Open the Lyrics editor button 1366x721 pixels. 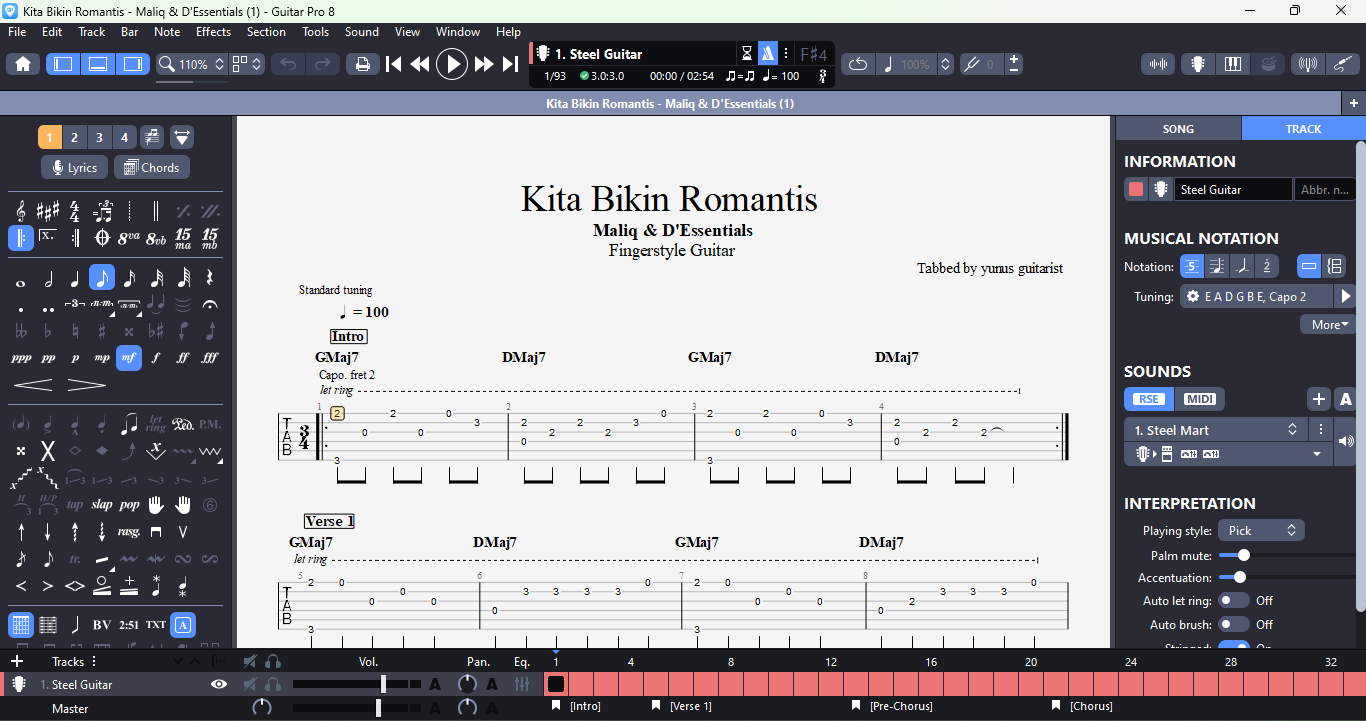[75, 168]
